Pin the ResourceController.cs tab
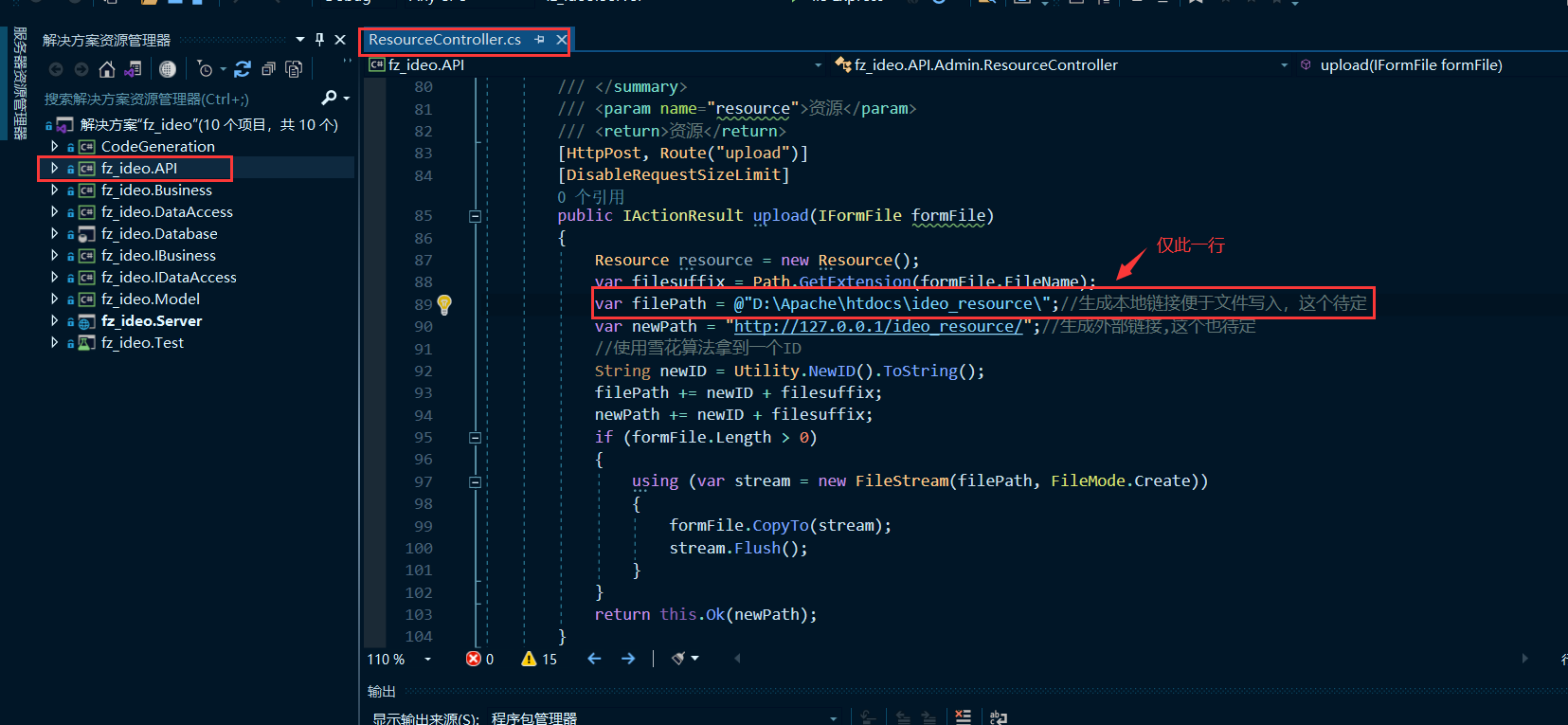This screenshot has height=725, width=1568. tap(539, 40)
